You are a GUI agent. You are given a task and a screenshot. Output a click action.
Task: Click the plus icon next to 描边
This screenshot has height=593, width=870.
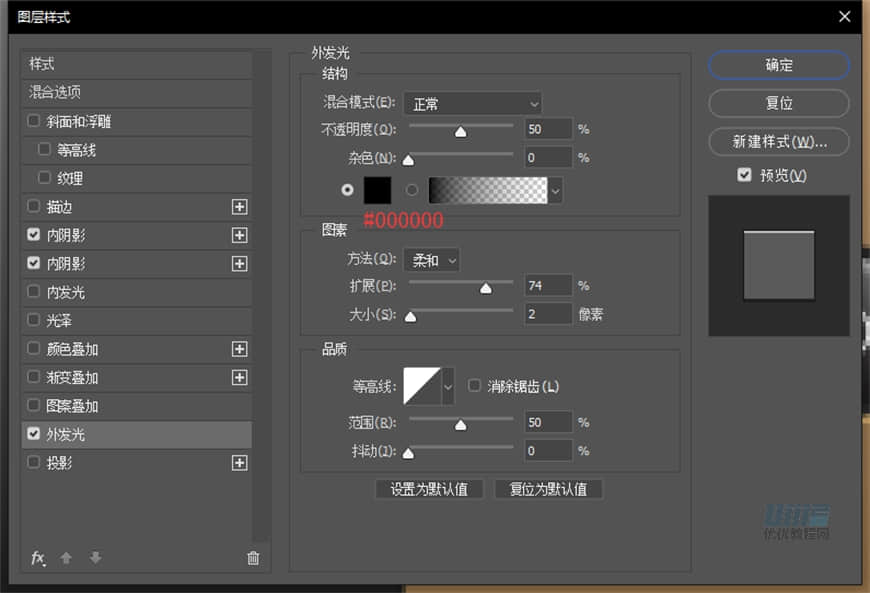tap(240, 207)
